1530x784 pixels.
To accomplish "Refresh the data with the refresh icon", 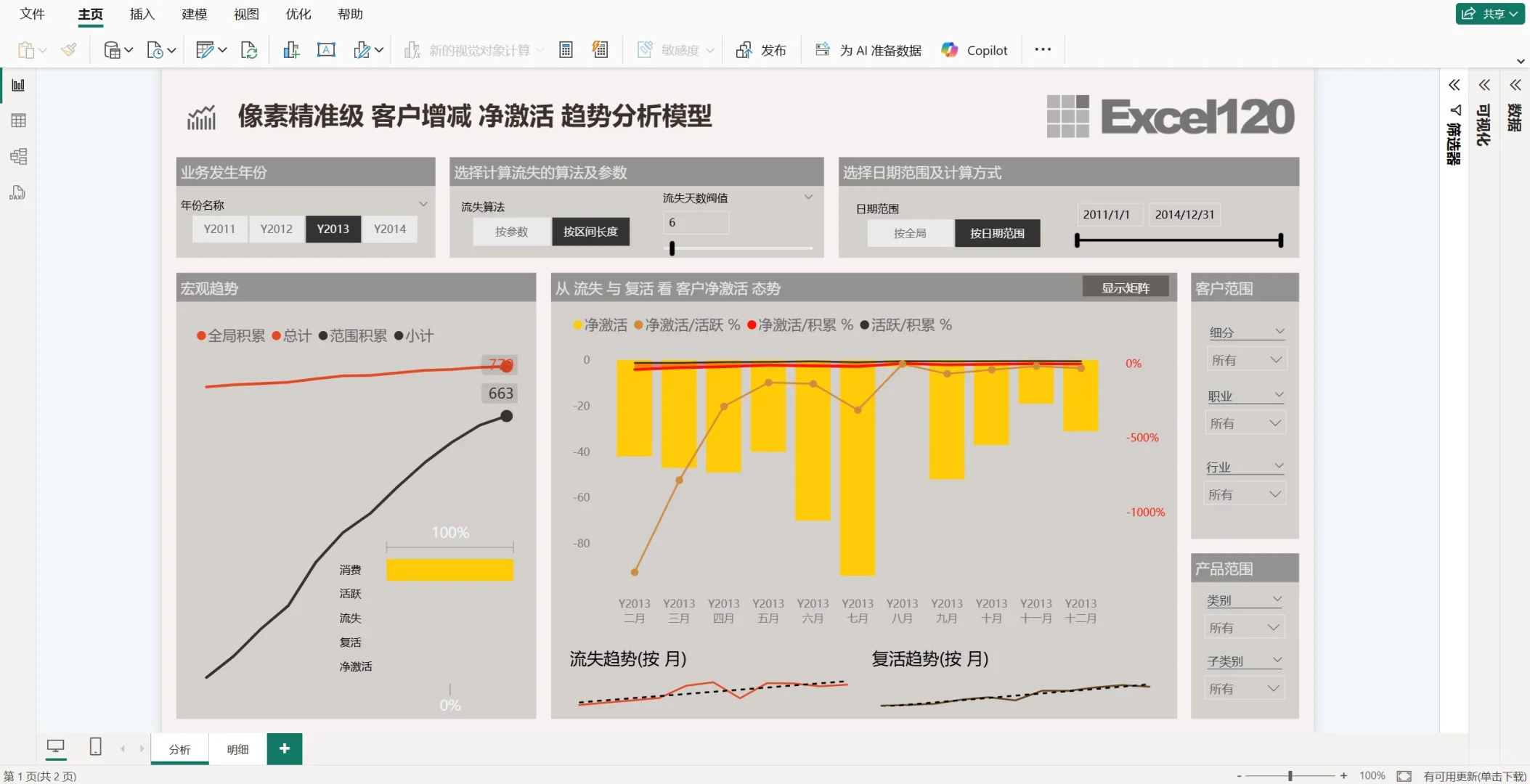I will coord(249,49).
